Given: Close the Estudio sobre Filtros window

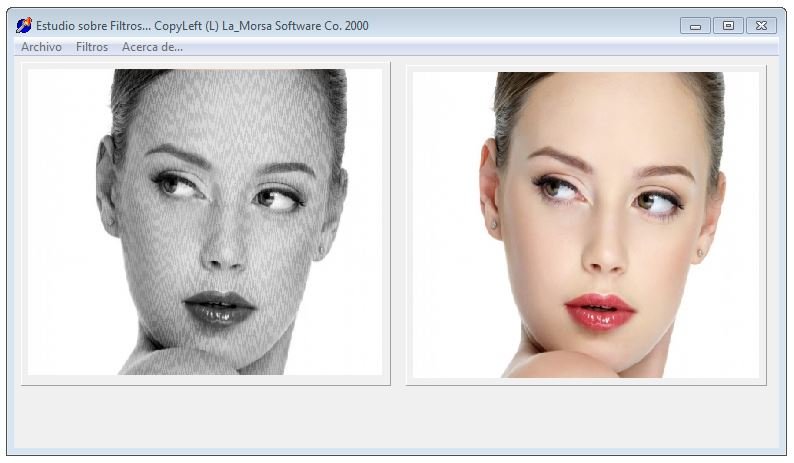Looking at the screenshot, I should point(761,26).
